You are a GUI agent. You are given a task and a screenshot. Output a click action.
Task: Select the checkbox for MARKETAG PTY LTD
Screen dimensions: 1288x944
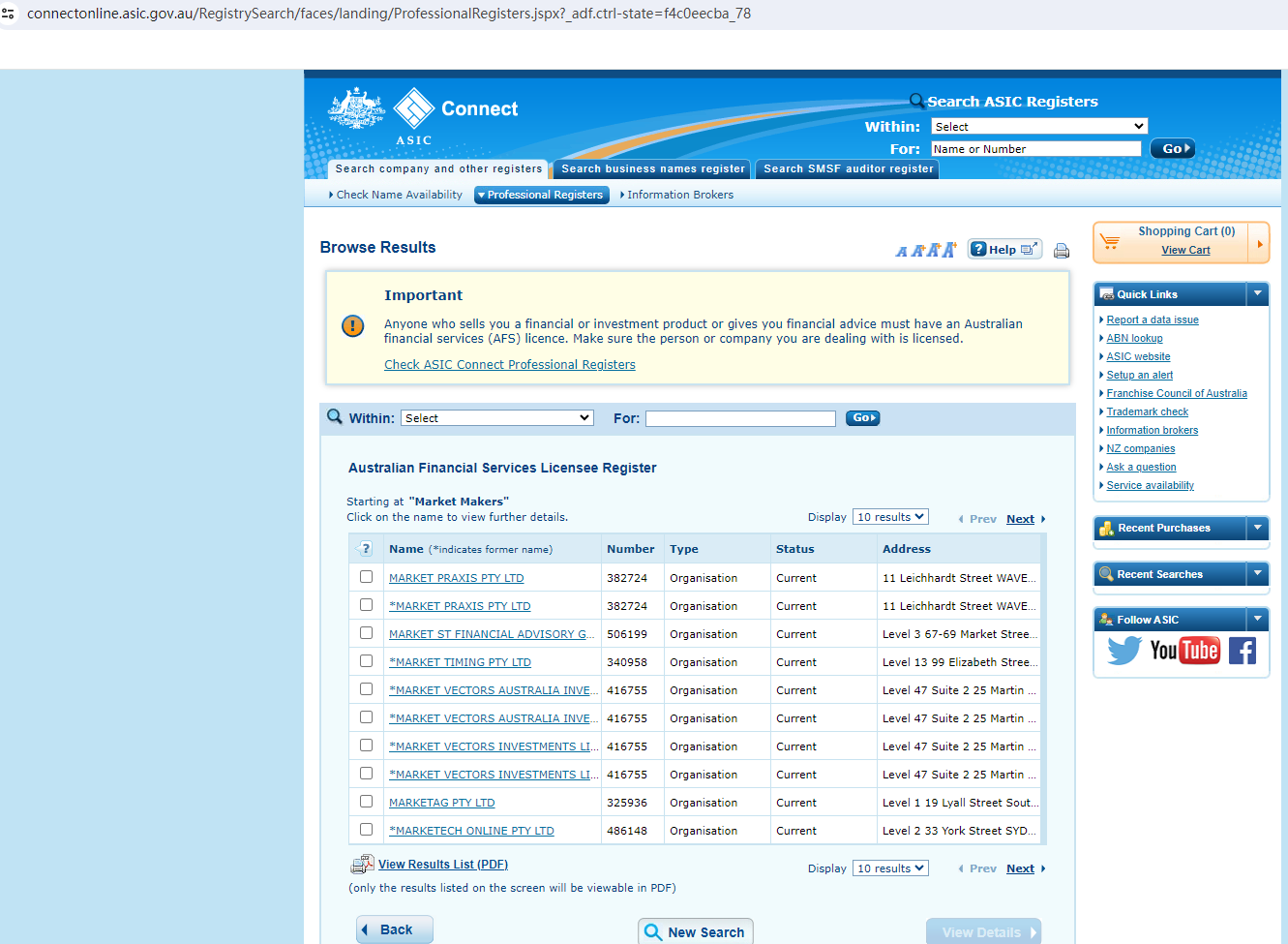pyautogui.click(x=366, y=802)
